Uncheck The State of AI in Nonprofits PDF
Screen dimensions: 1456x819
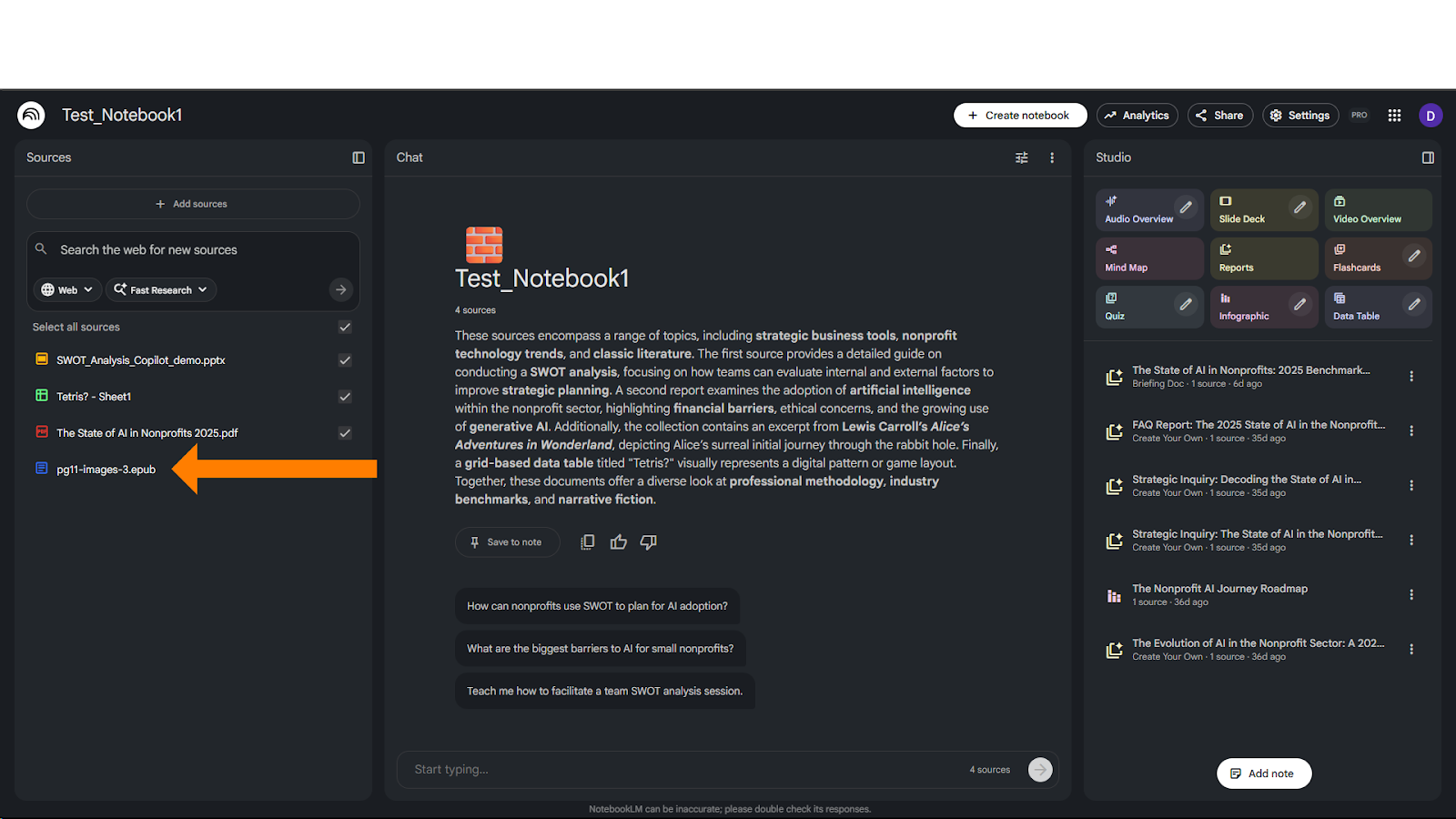click(345, 433)
